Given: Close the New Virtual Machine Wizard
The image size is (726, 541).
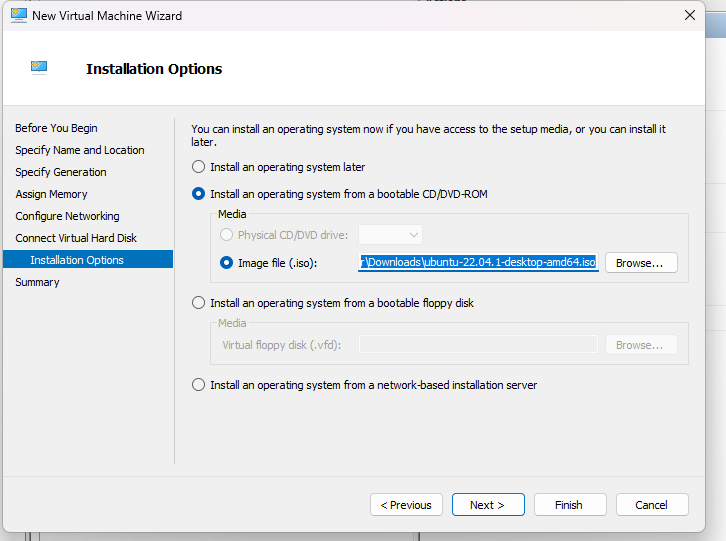Looking at the screenshot, I should click(690, 16).
